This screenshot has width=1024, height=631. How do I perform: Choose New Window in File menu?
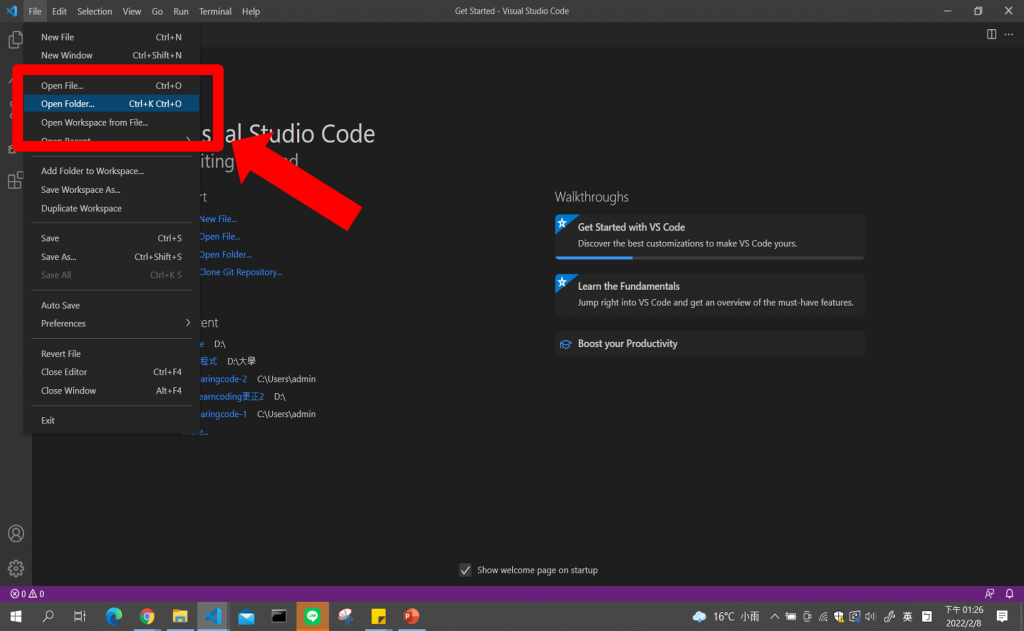(x=111, y=56)
